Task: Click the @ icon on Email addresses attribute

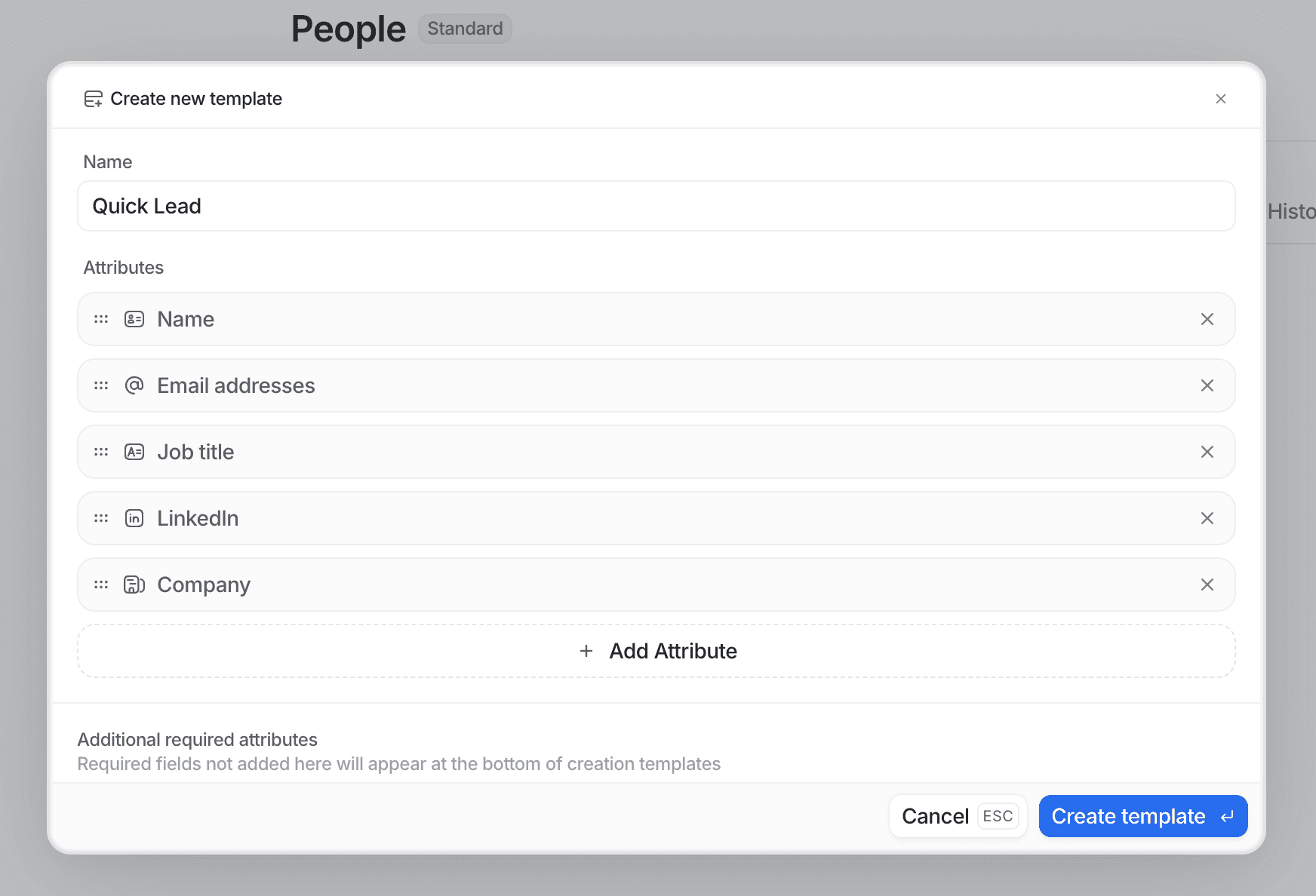Action: (x=134, y=385)
